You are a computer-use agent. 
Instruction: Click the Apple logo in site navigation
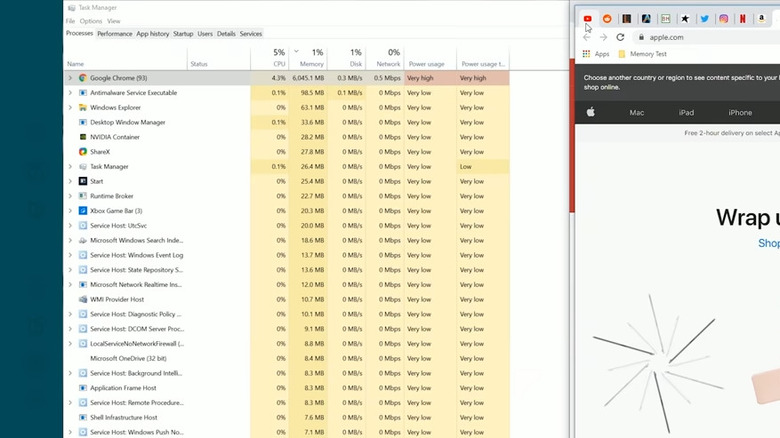tap(590, 113)
